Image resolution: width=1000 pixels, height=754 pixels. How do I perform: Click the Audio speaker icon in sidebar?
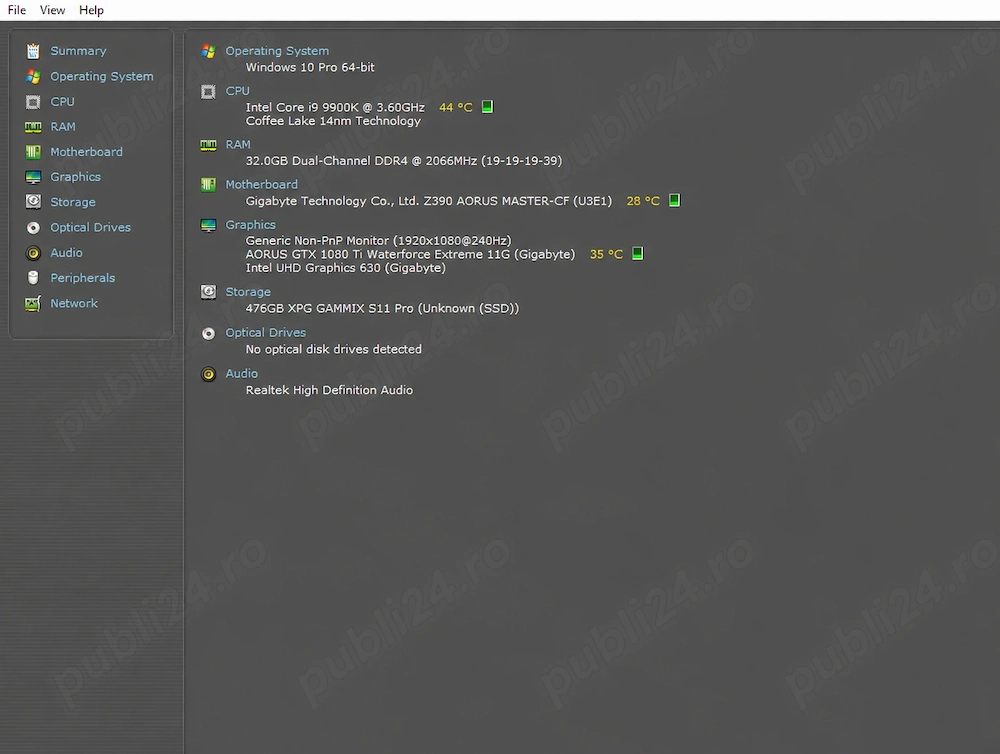click(x=33, y=253)
